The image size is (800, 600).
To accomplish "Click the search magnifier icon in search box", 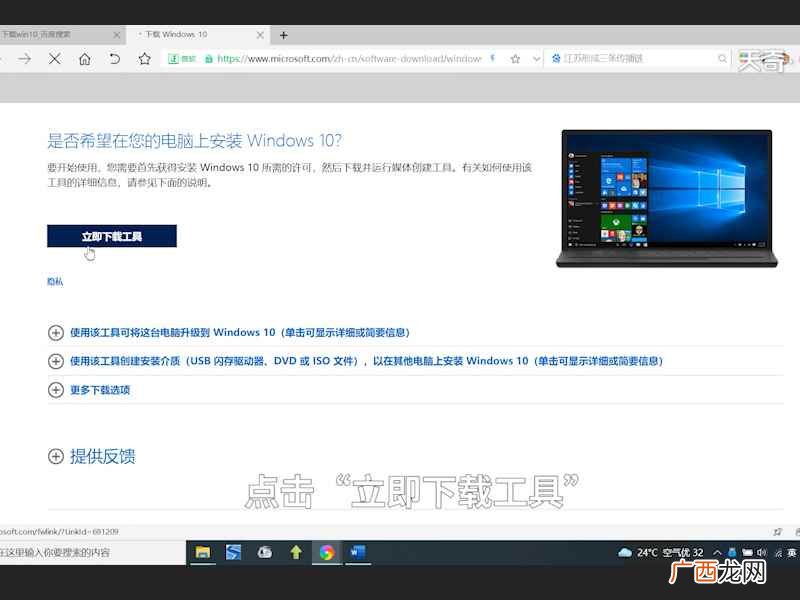I will [x=722, y=59].
